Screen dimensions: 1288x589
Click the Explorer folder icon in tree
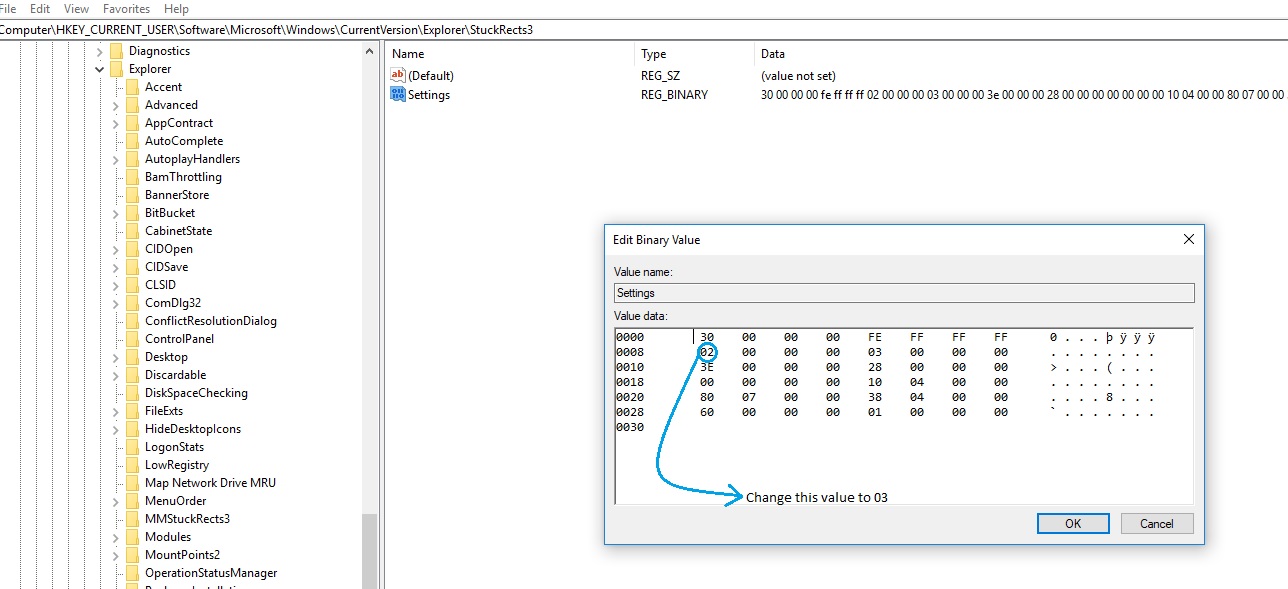tap(116, 69)
